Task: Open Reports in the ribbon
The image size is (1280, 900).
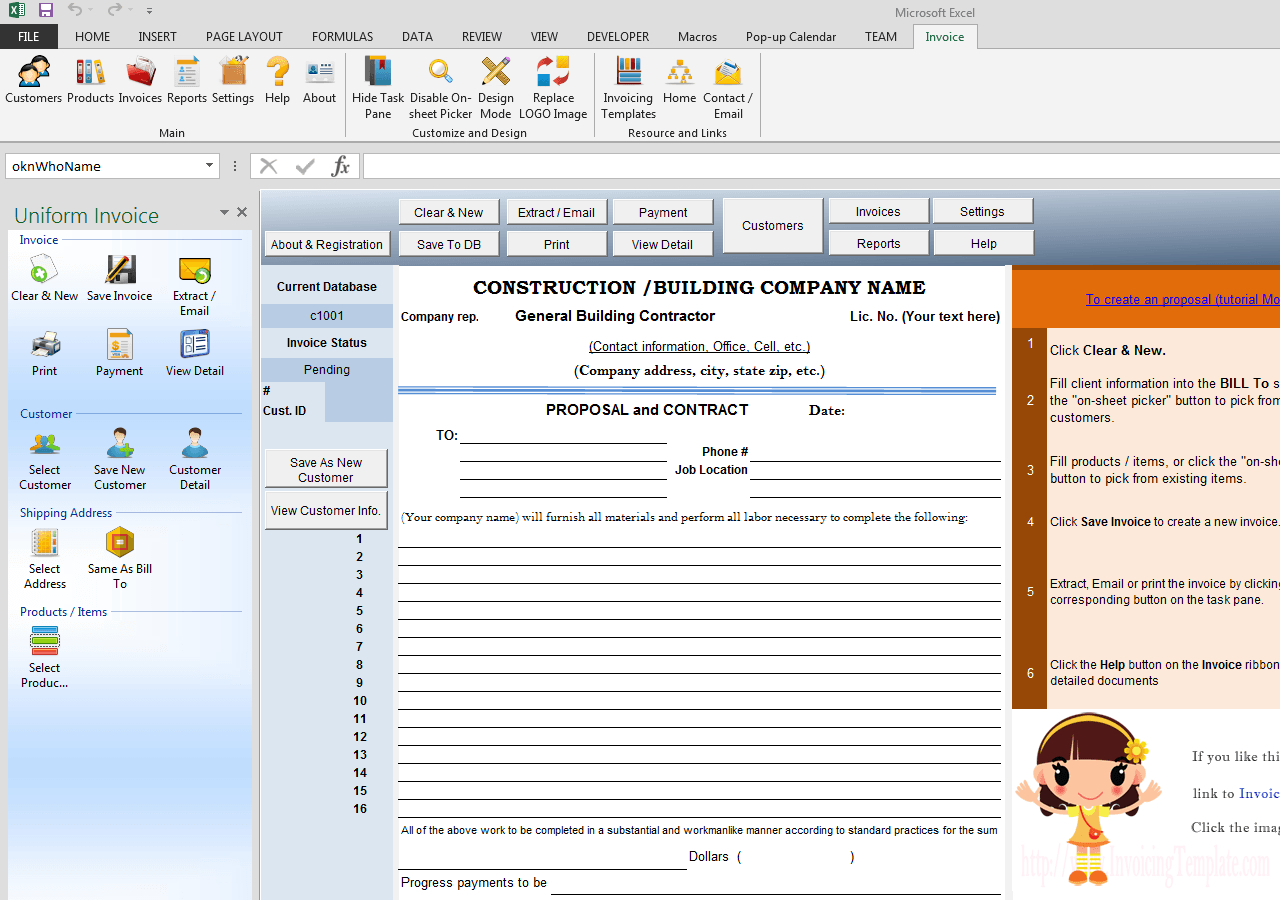Action: [187, 80]
